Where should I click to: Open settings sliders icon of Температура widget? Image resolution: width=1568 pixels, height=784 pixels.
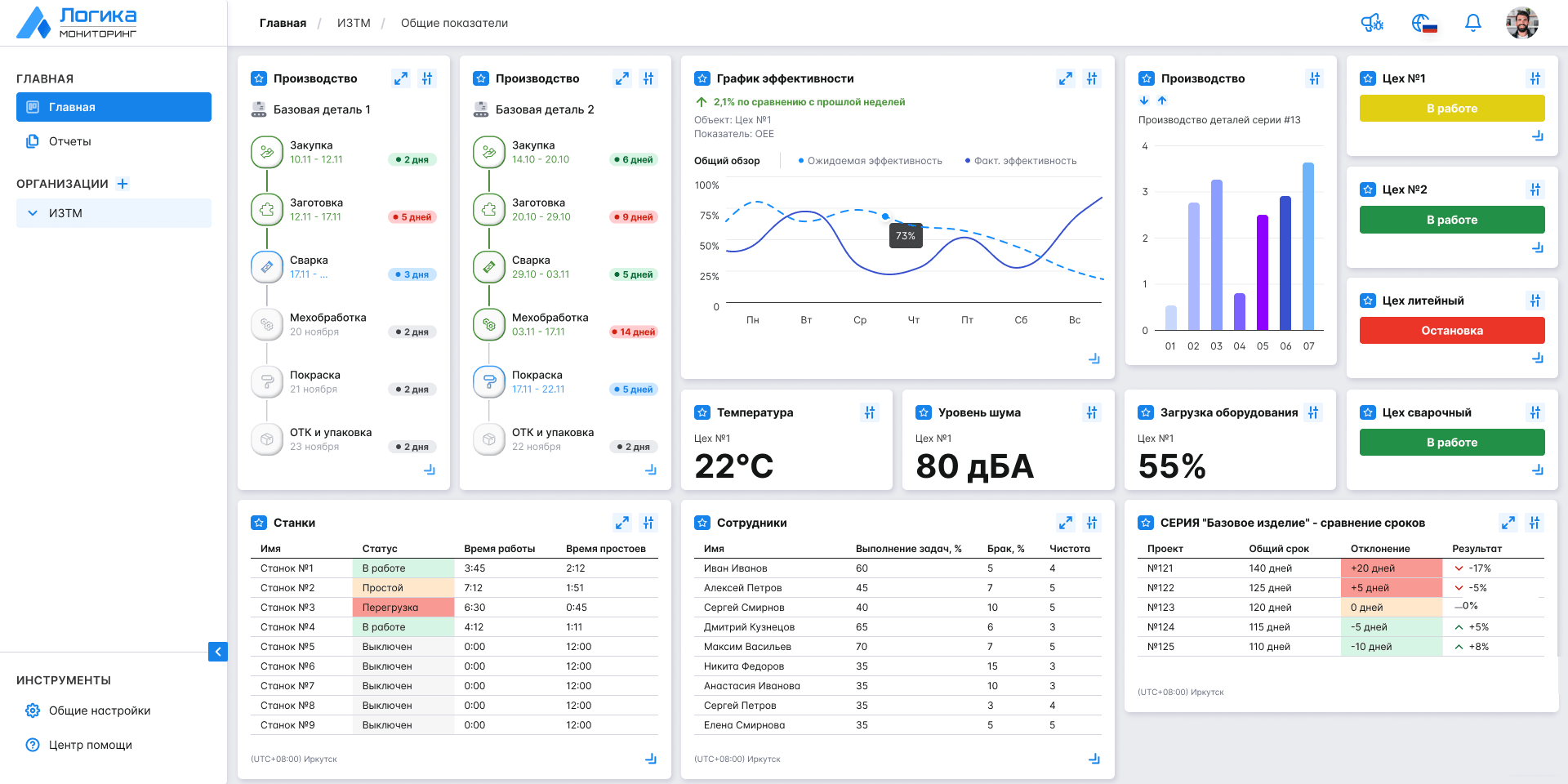pyautogui.click(x=870, y=412)
